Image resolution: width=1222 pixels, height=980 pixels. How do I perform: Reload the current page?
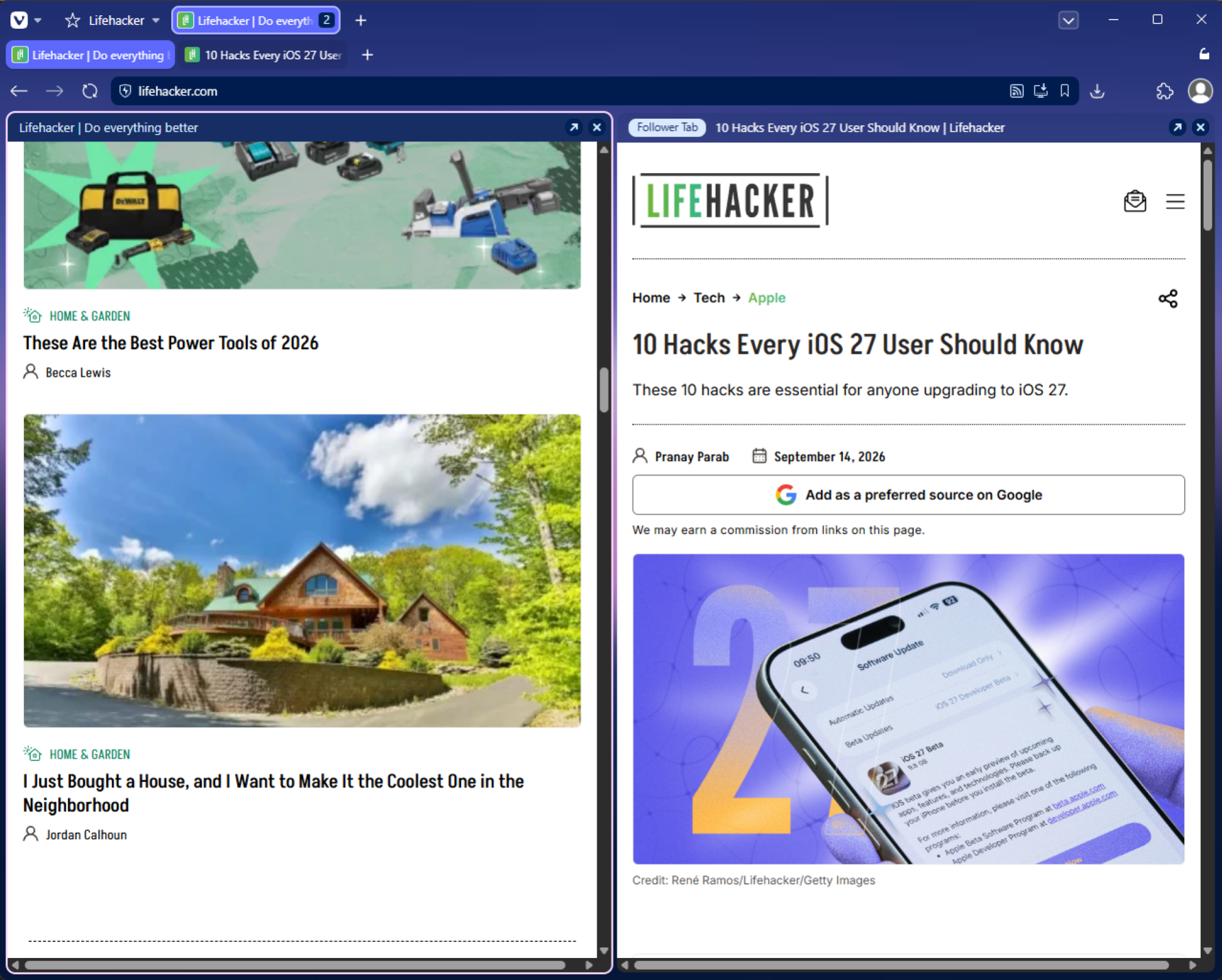coord(90,91)
